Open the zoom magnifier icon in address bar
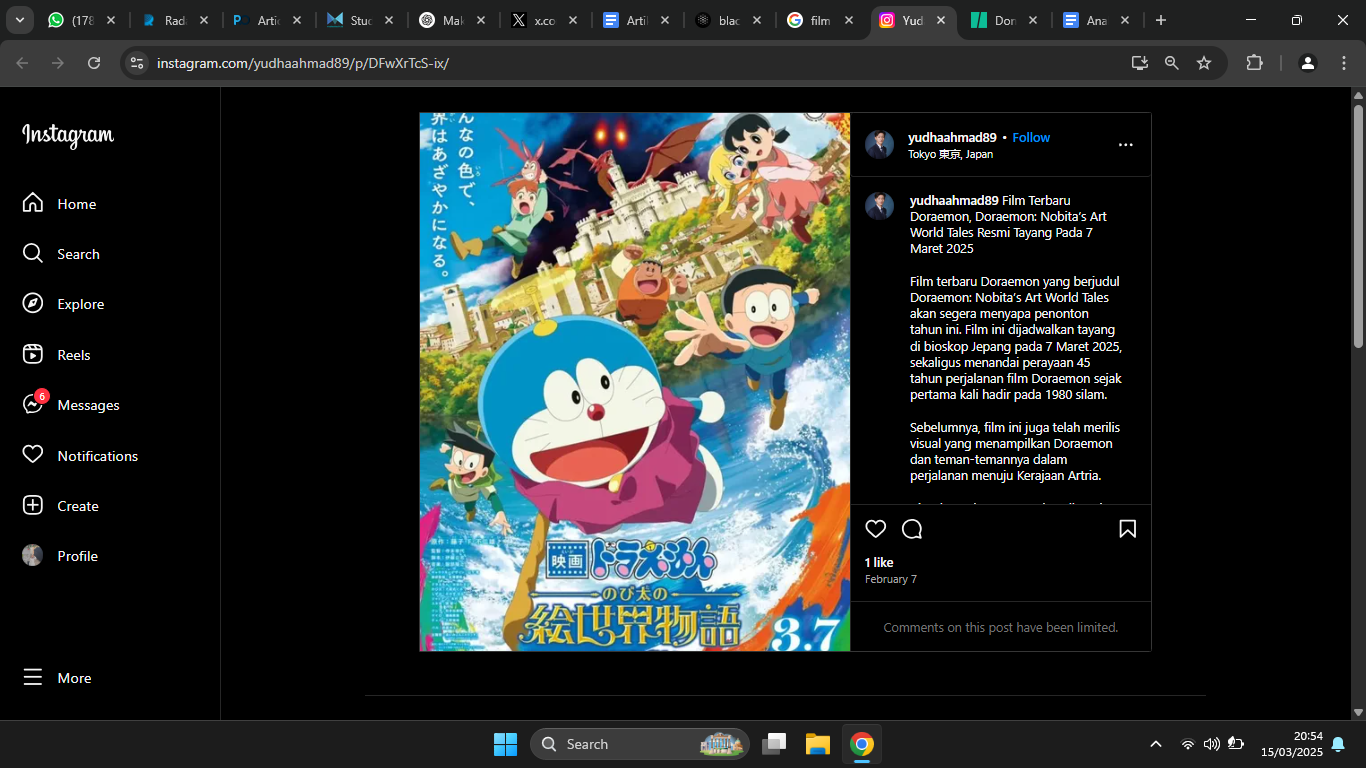The image size is (1366, 768). click(1172, 63)
